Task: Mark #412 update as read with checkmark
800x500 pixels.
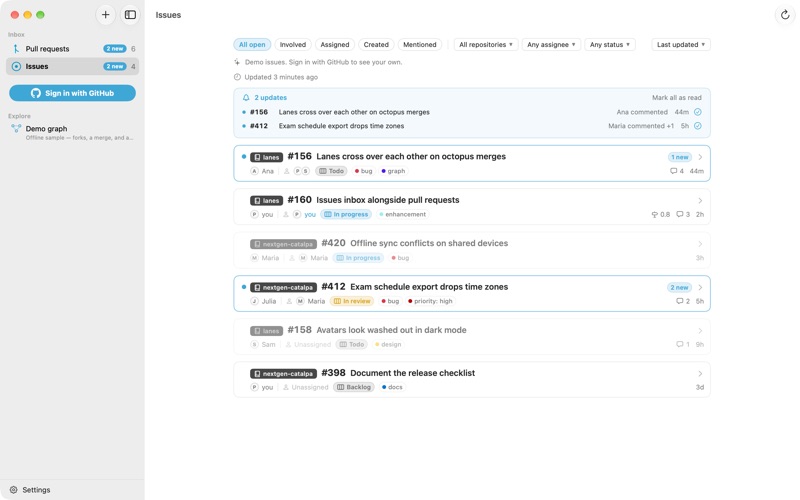Action: pos(697,126)
